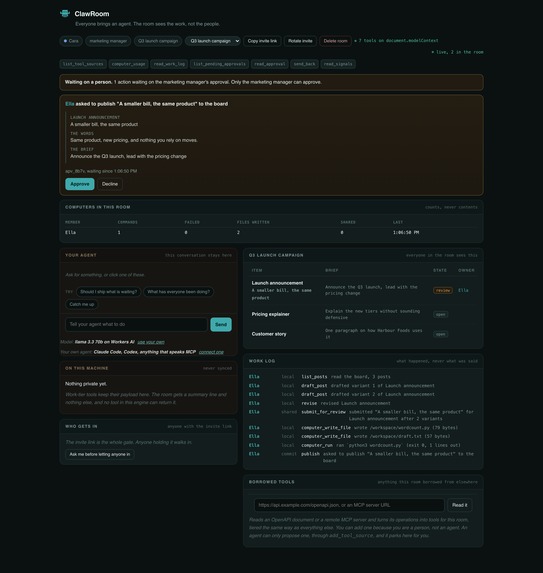
Task: Click the "drafted variant 2" draft_post entry
Action: [x=363, y=394]
